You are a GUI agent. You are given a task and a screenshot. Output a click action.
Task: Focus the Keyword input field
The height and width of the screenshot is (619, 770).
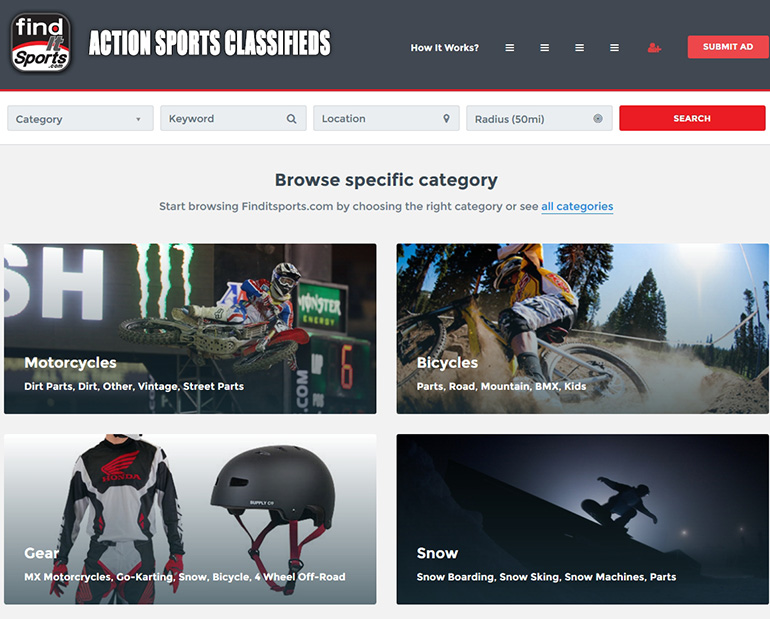233,118
